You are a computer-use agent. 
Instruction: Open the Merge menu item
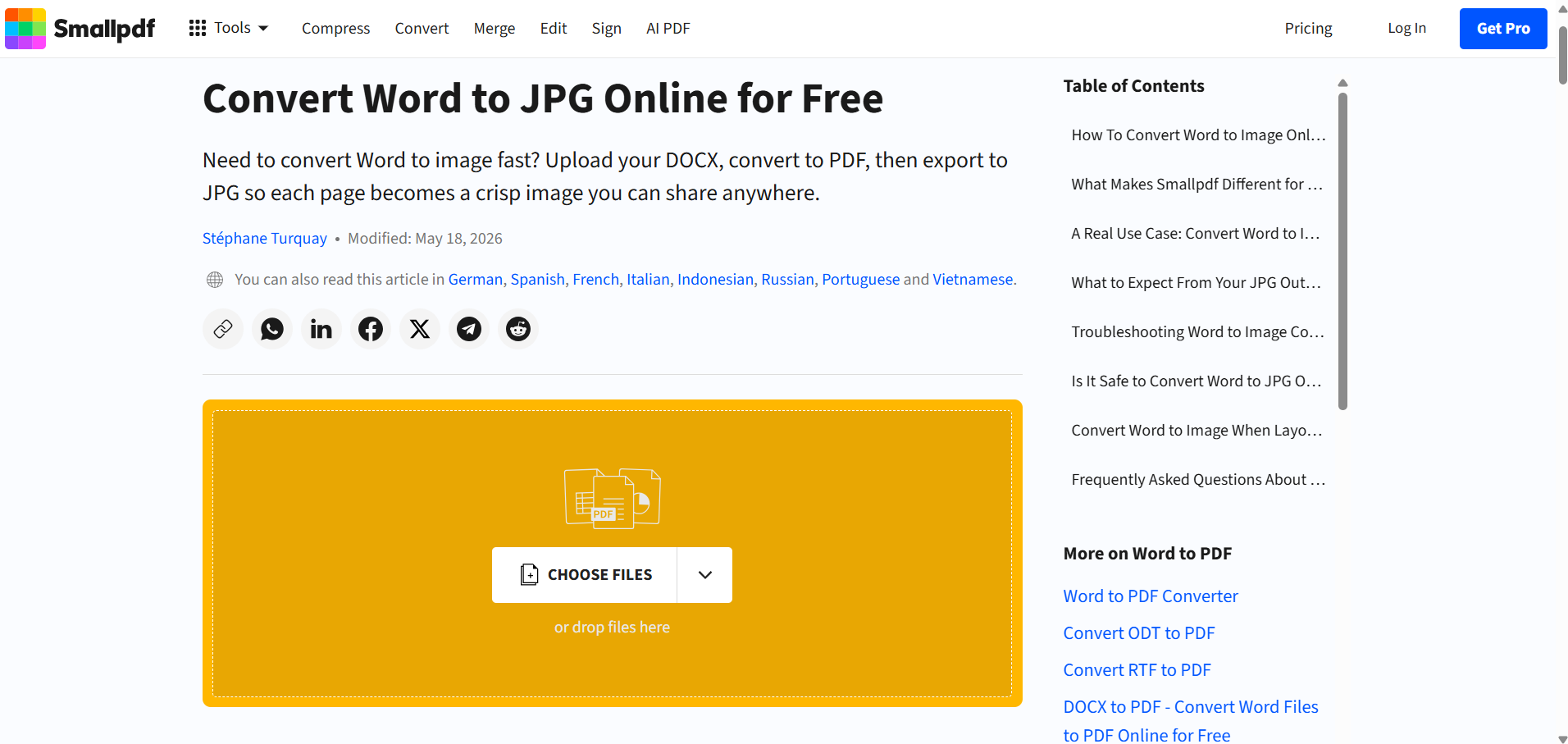[x=495, y=29]
